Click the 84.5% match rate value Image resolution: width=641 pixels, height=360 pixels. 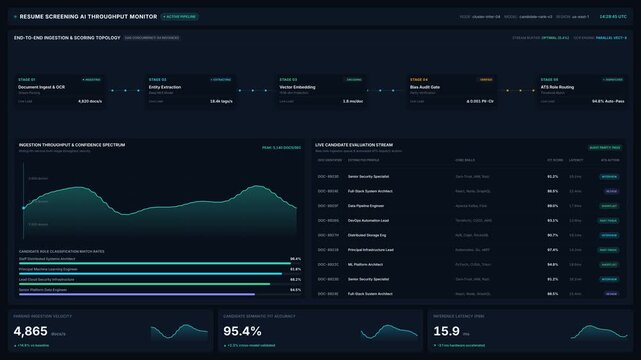pos(296,290)
